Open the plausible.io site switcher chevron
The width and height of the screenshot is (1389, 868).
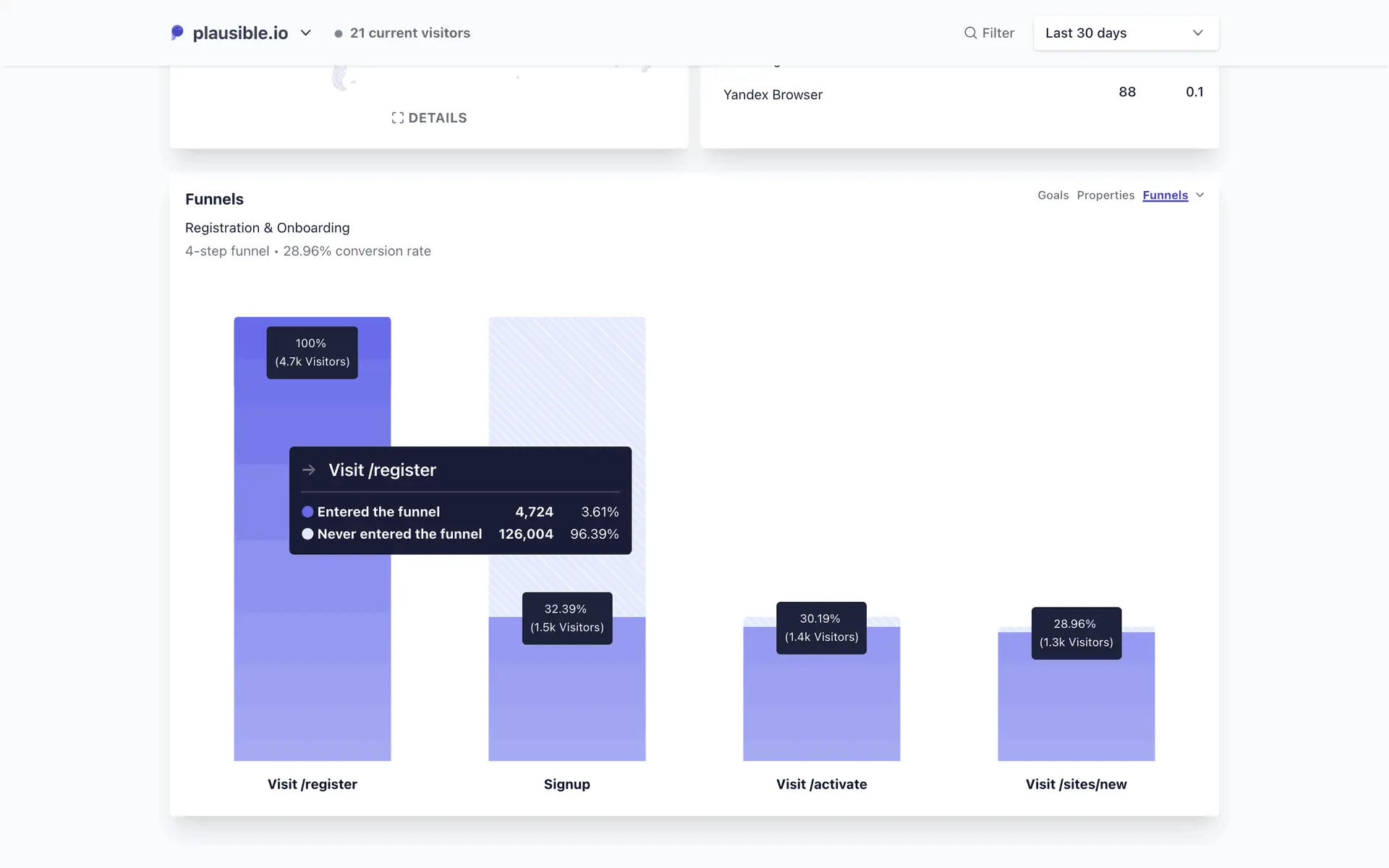pos(306,33)
